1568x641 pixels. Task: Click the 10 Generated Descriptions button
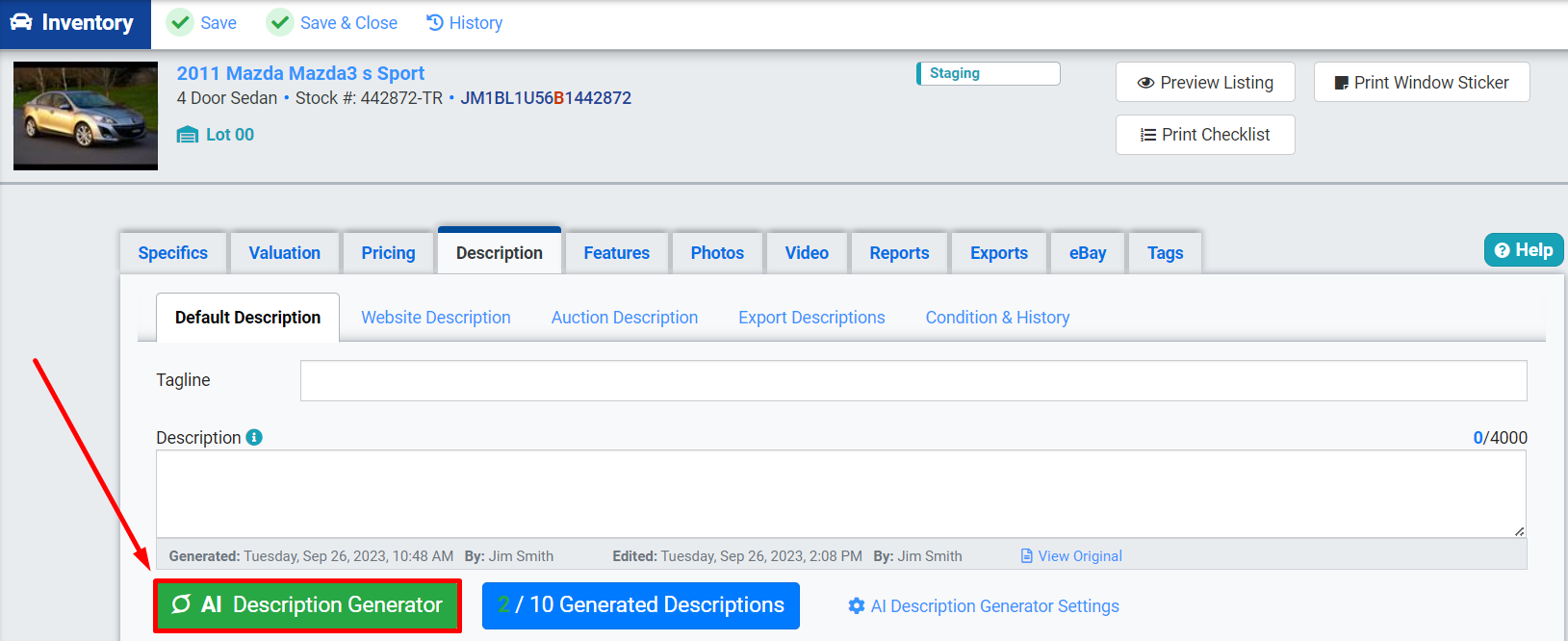click(641, 605)
